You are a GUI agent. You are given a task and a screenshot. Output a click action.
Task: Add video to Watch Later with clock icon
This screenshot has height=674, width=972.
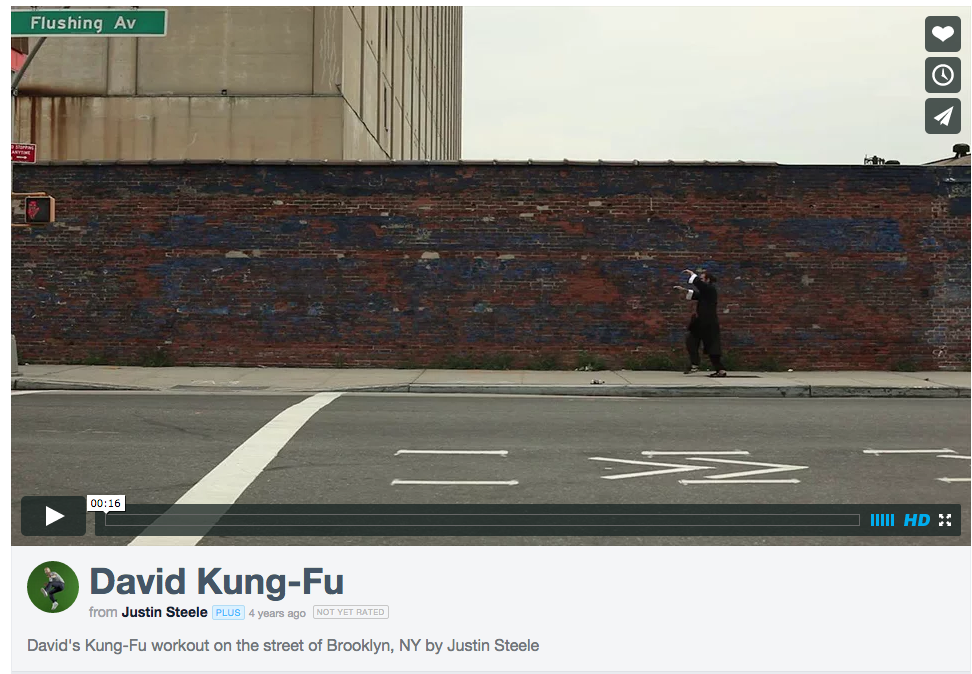(x=943, y=74)
